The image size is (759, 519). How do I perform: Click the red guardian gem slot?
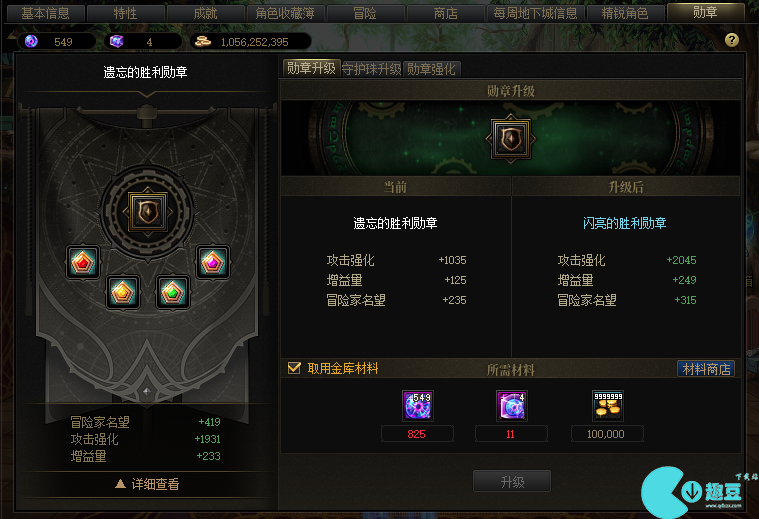pyautogui.click(x=83, y=262)
